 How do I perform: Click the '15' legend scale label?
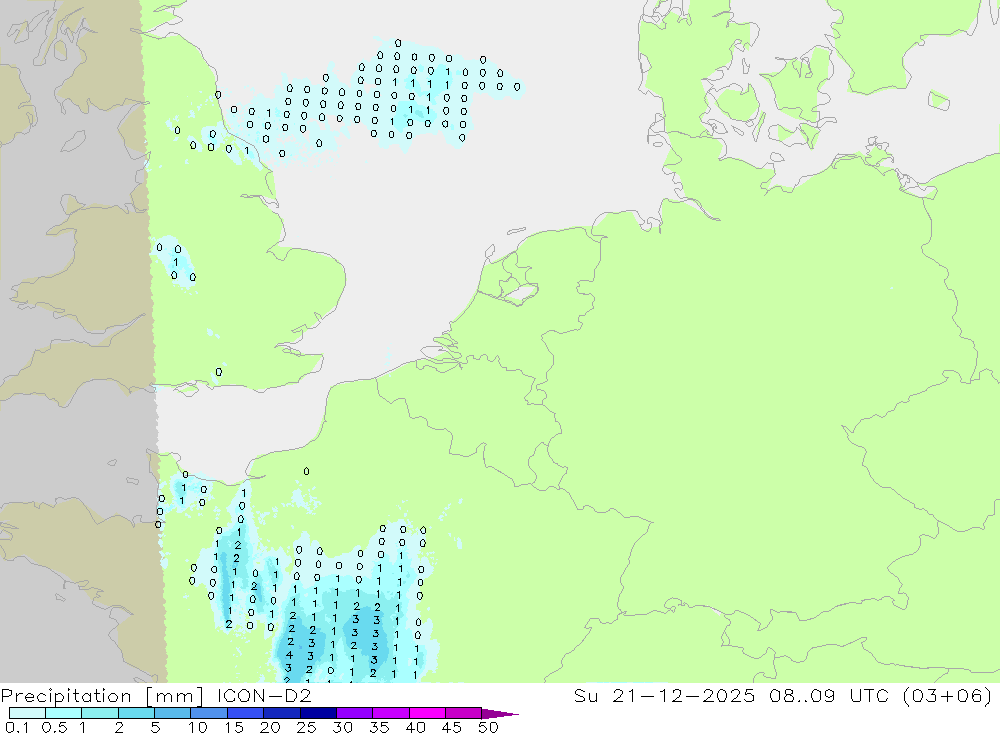234,727
